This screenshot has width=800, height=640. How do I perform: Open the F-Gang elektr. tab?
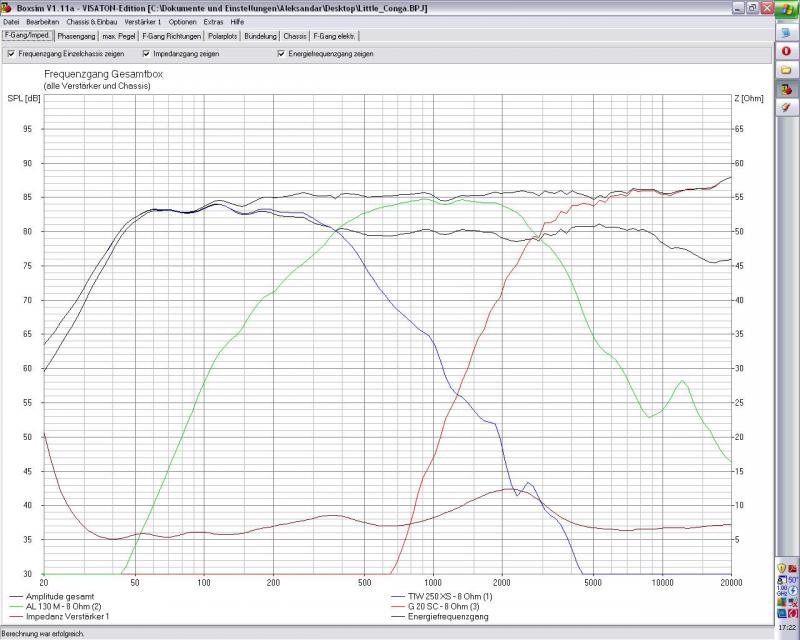335,36
